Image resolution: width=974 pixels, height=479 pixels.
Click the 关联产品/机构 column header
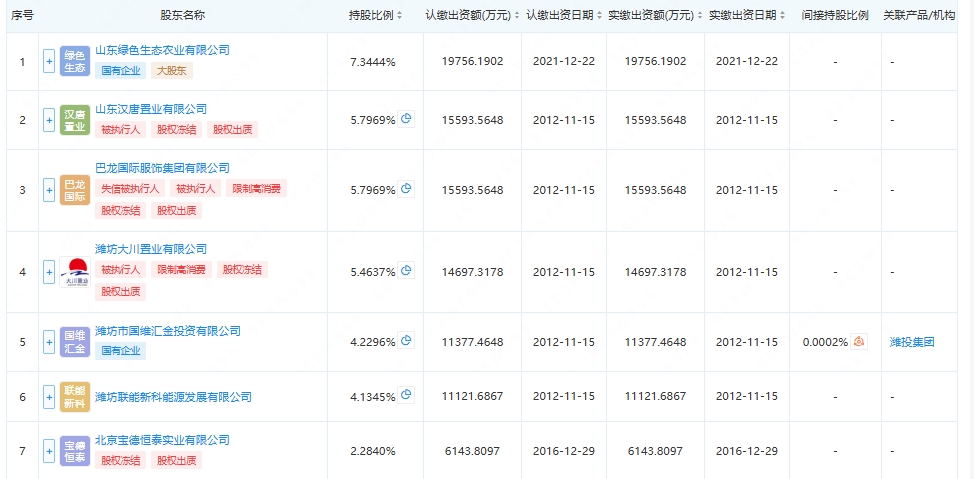919,16
